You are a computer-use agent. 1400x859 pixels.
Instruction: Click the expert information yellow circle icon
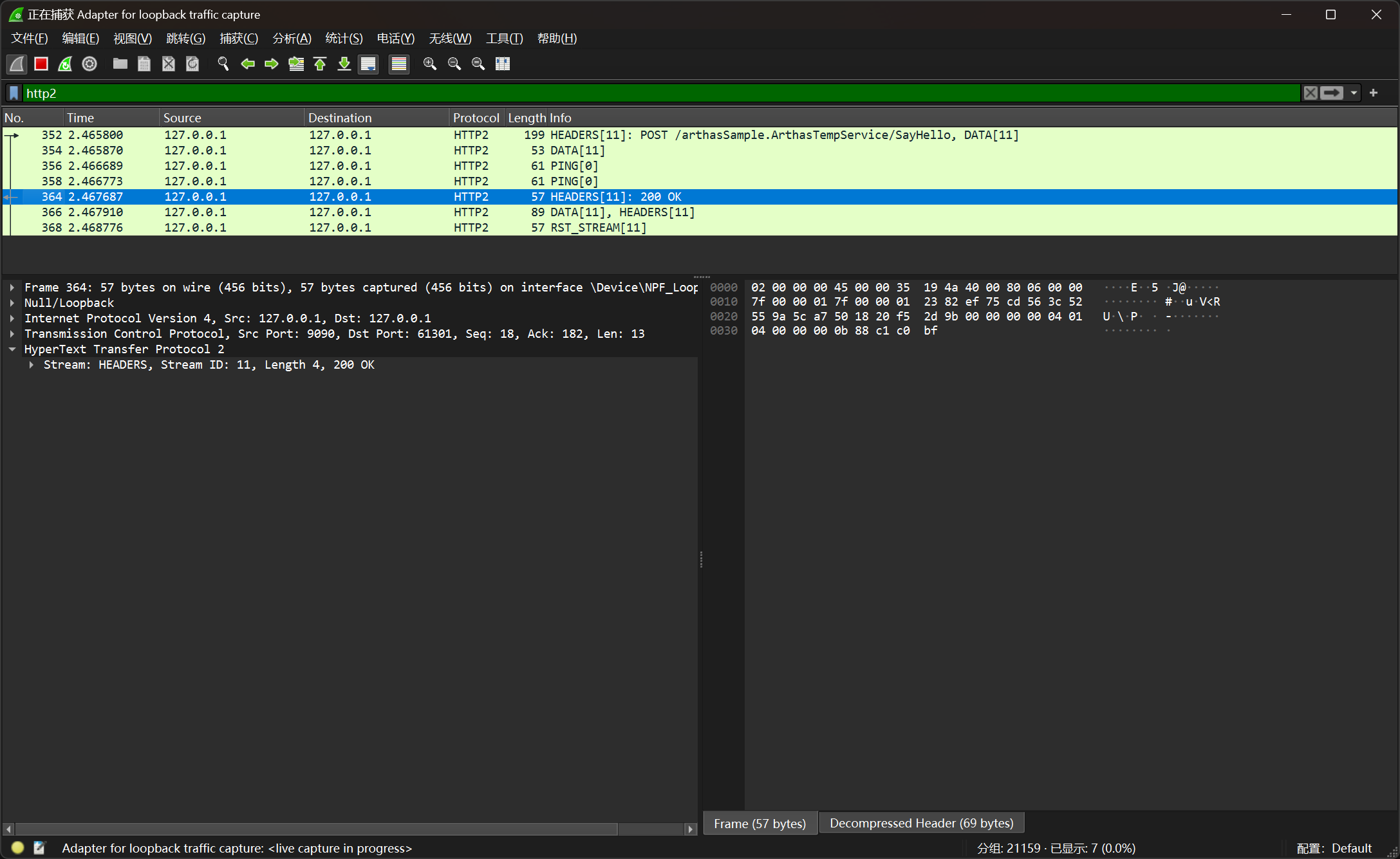point(18,848)
